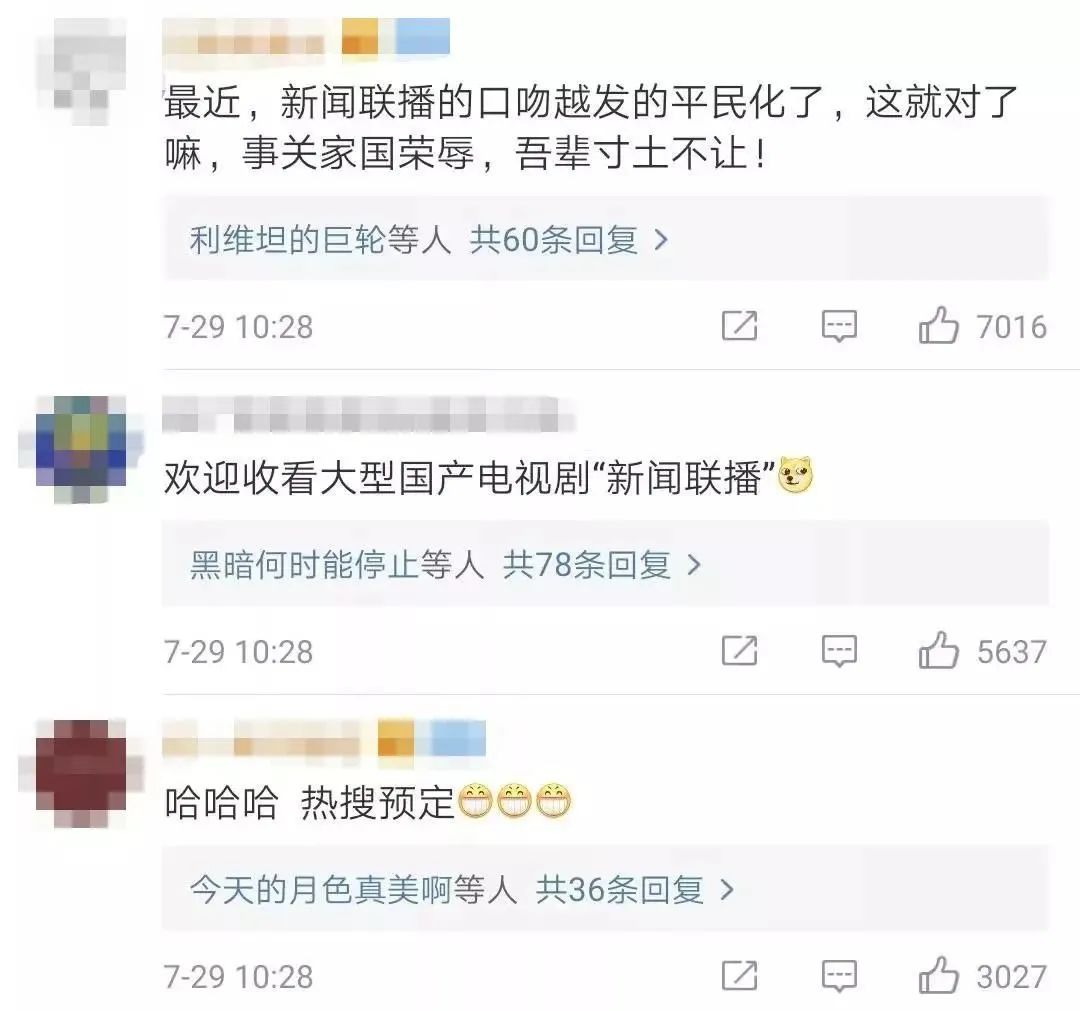Open the third commenter's dark red avatar
The height and width of the screenshot is (1011, 1080).
point(81,773)
